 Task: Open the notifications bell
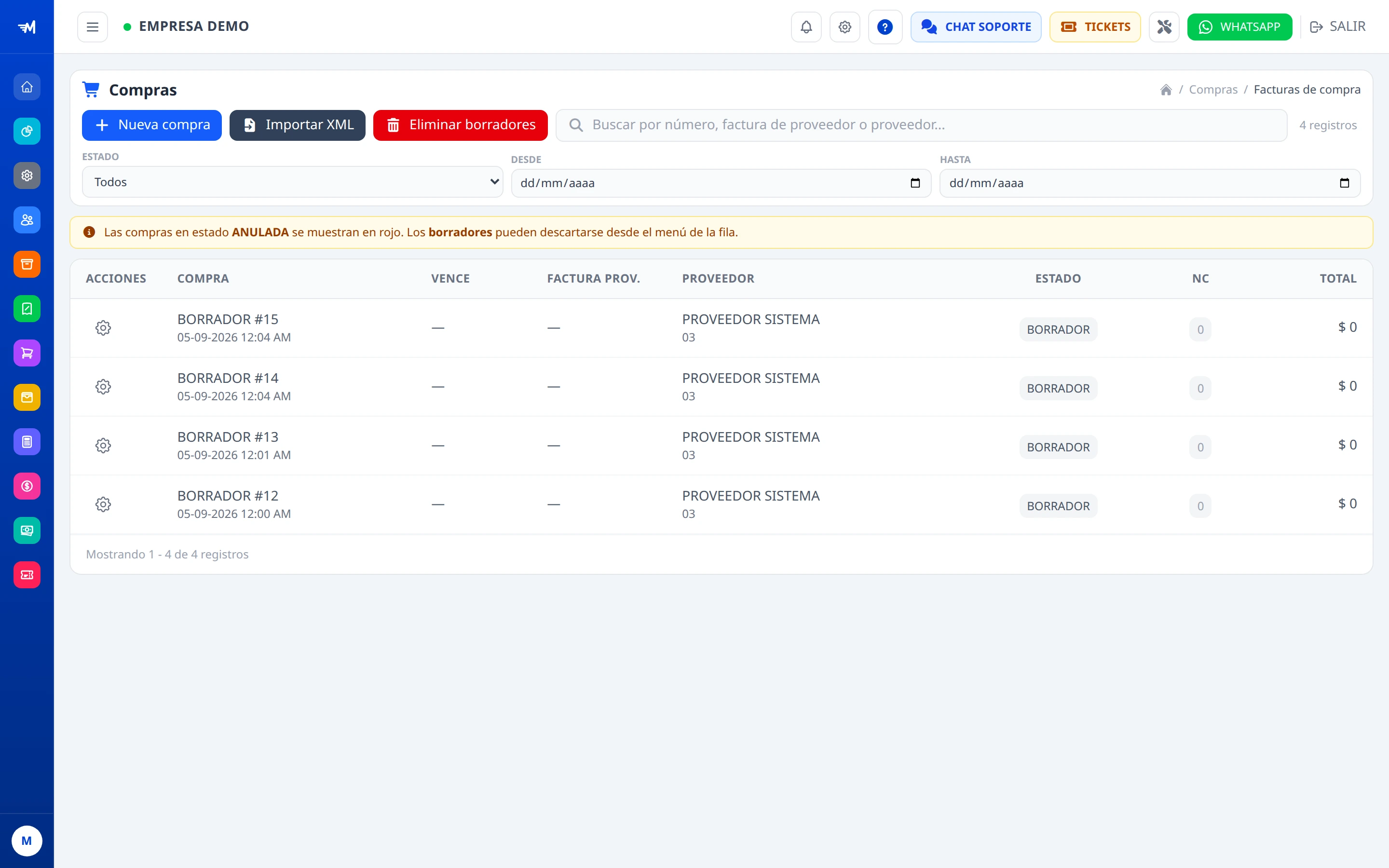[x=806, y=27]
